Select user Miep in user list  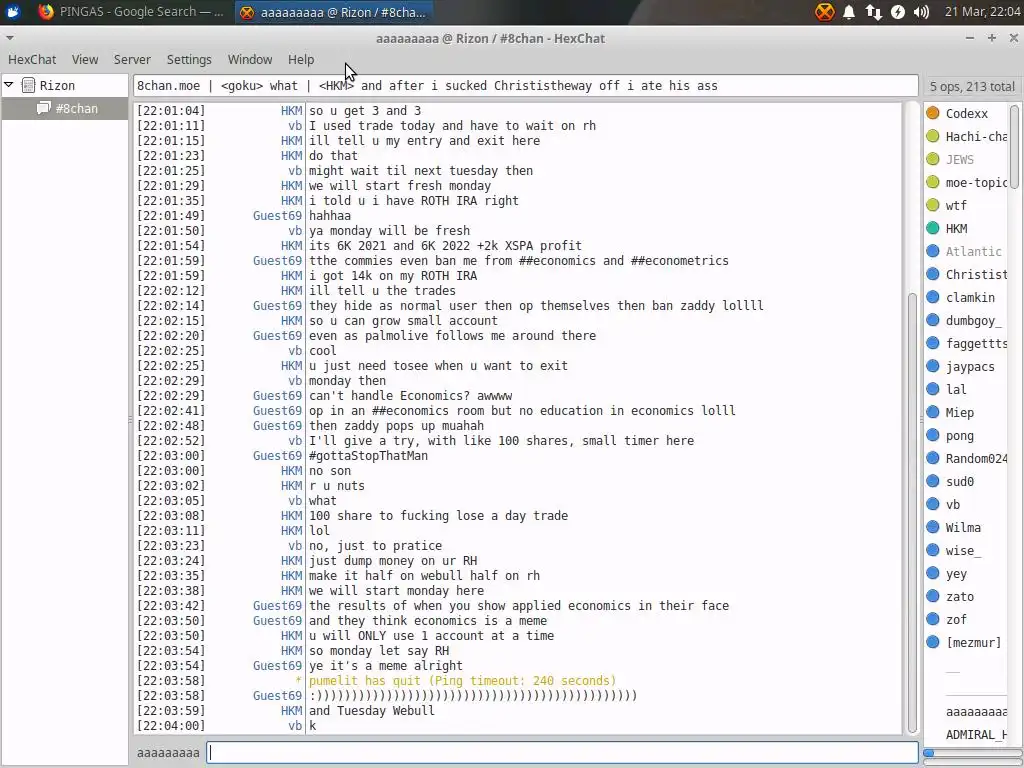pos(959,412)
